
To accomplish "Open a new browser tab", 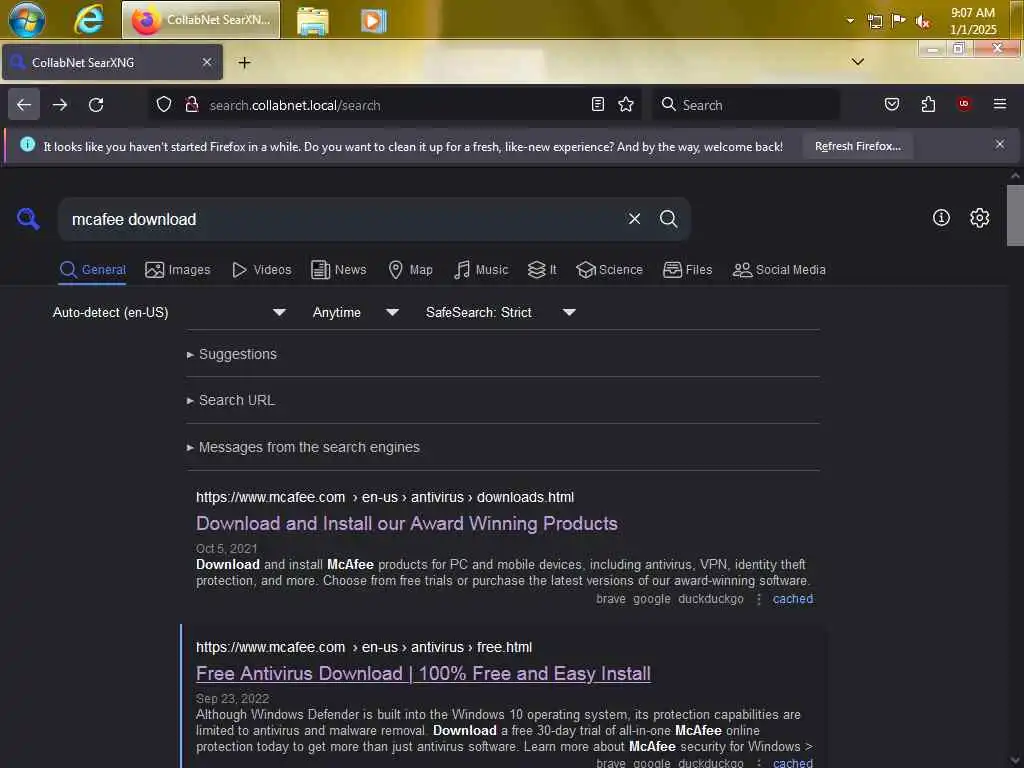I will [244, 63].
